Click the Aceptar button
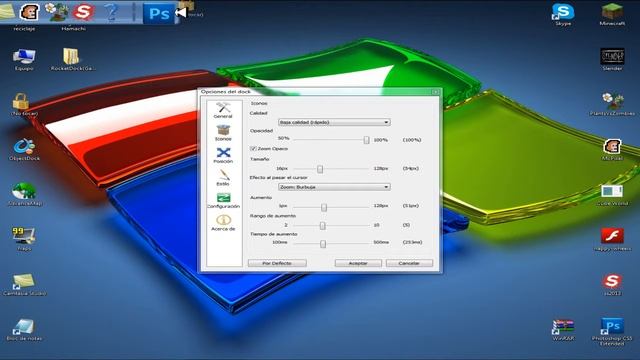 pyautogui.click(x=358, y=263)
